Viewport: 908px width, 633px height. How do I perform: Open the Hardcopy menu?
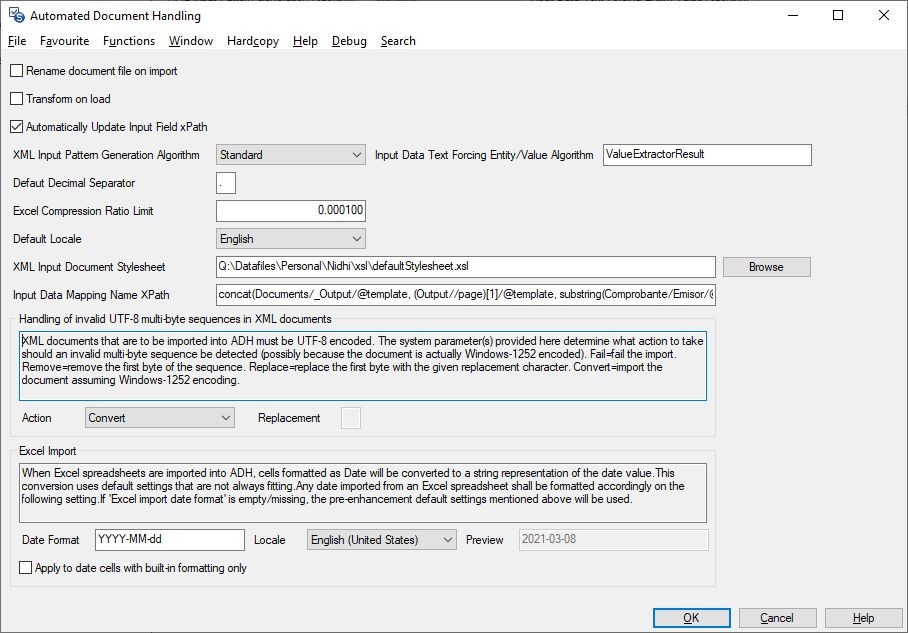(252, 41)
